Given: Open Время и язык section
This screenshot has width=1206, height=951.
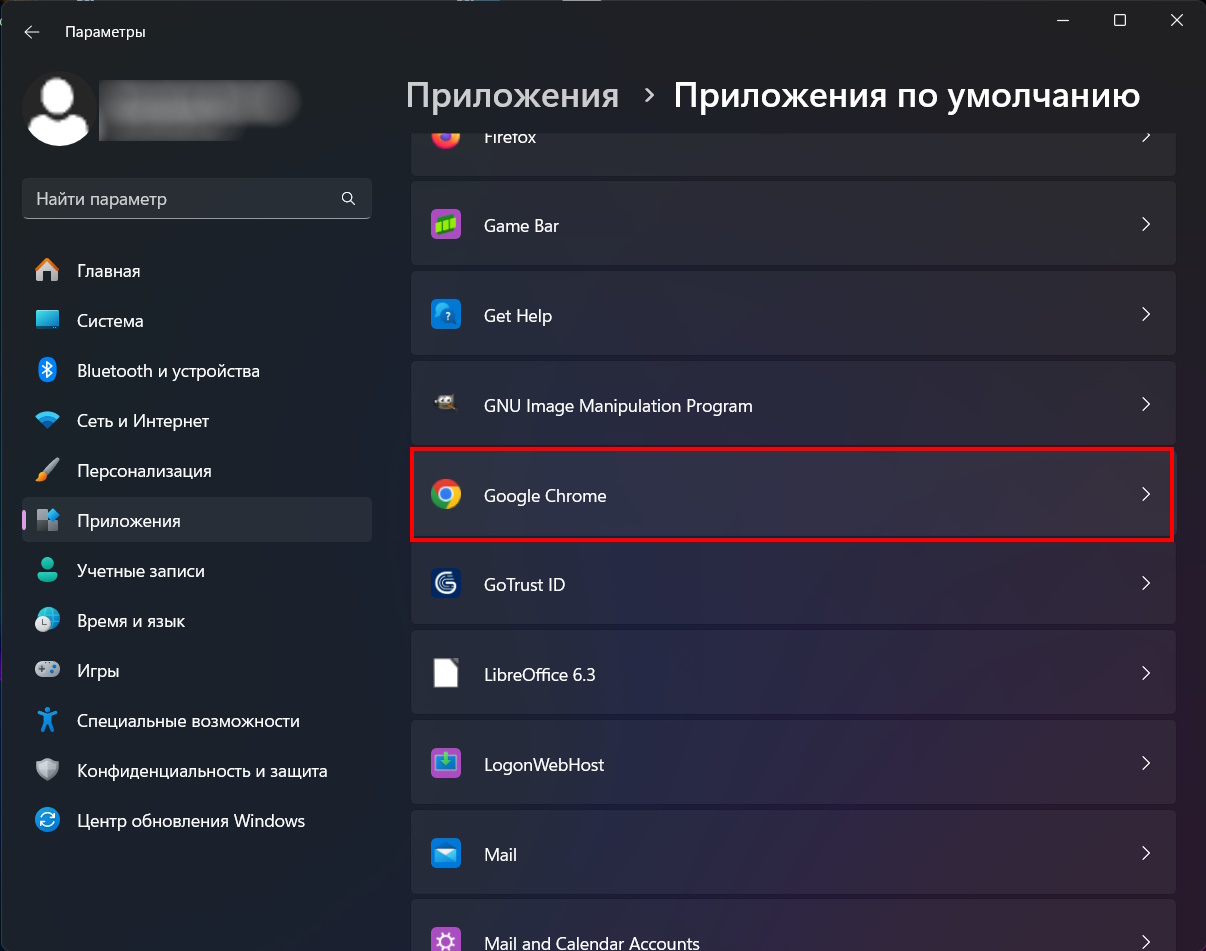Looking at the screenshot, I should click(197, 621).
